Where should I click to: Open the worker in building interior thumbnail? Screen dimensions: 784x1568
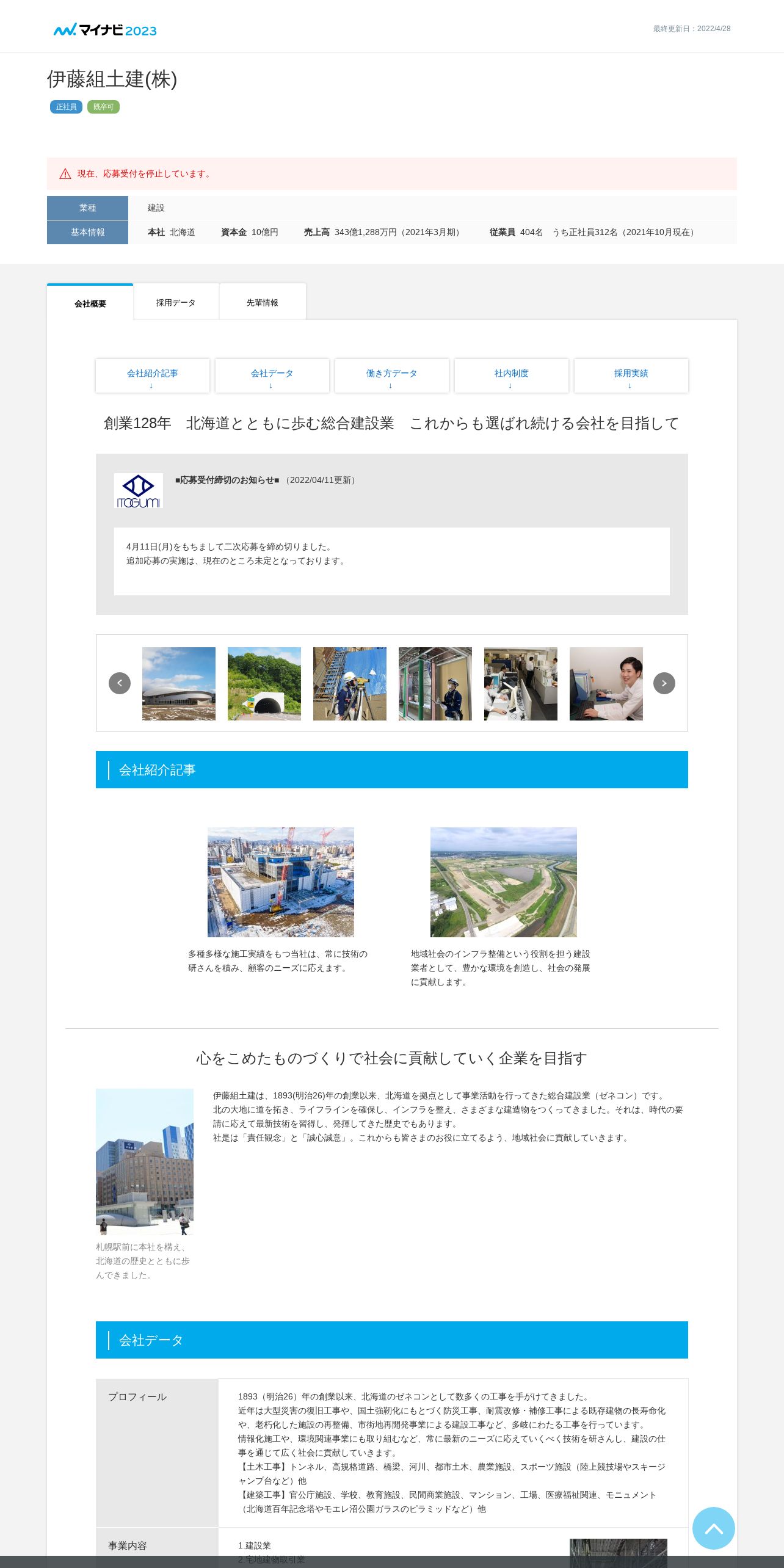435,684
